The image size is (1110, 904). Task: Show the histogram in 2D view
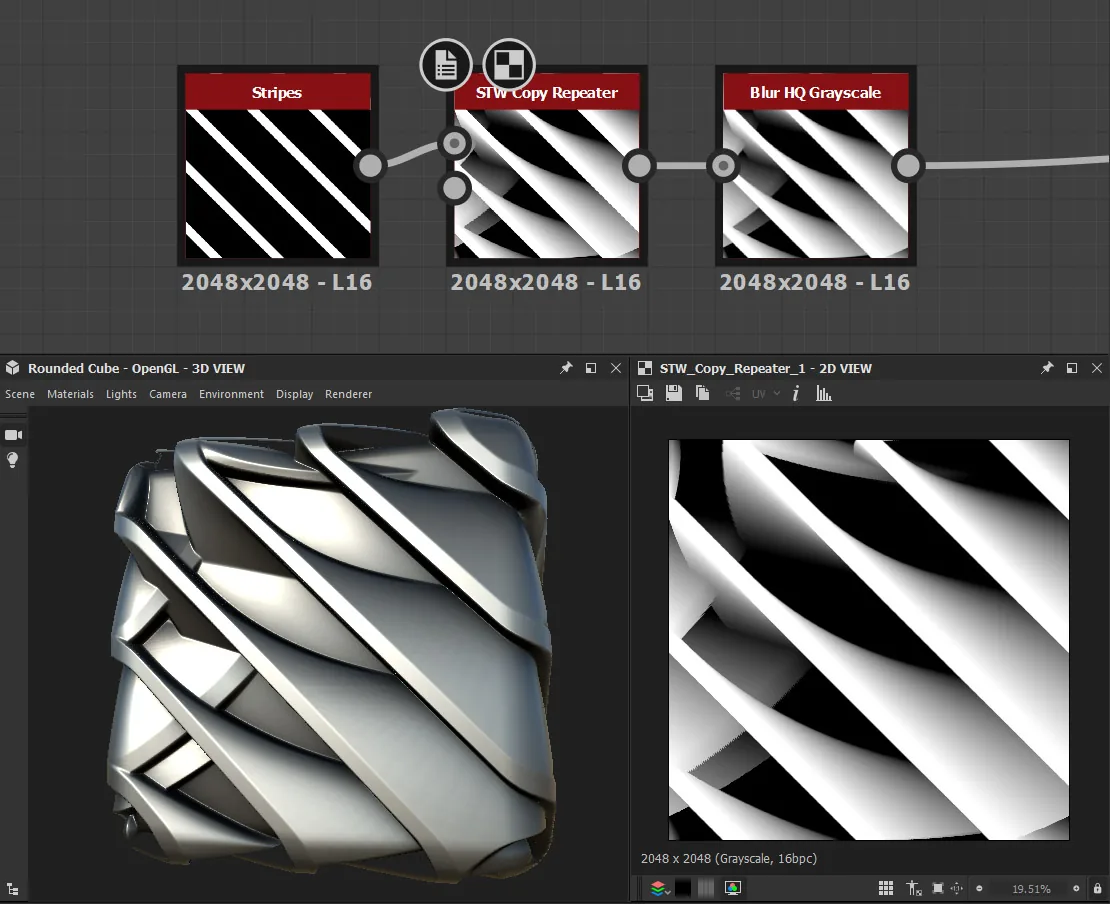[823, 394]
